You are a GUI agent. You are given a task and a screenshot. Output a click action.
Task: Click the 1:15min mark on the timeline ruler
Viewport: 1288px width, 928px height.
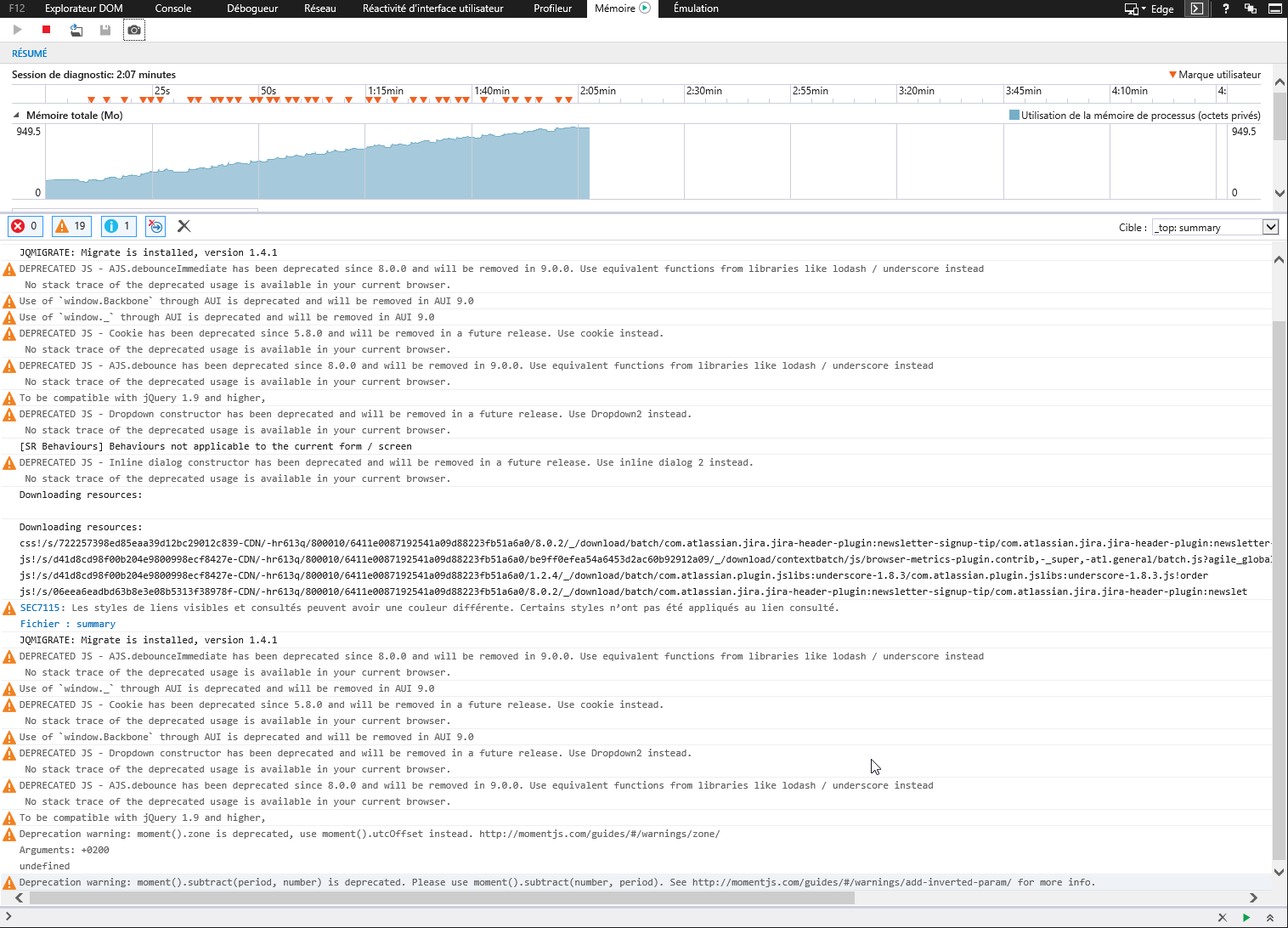(x=386, y=91)
